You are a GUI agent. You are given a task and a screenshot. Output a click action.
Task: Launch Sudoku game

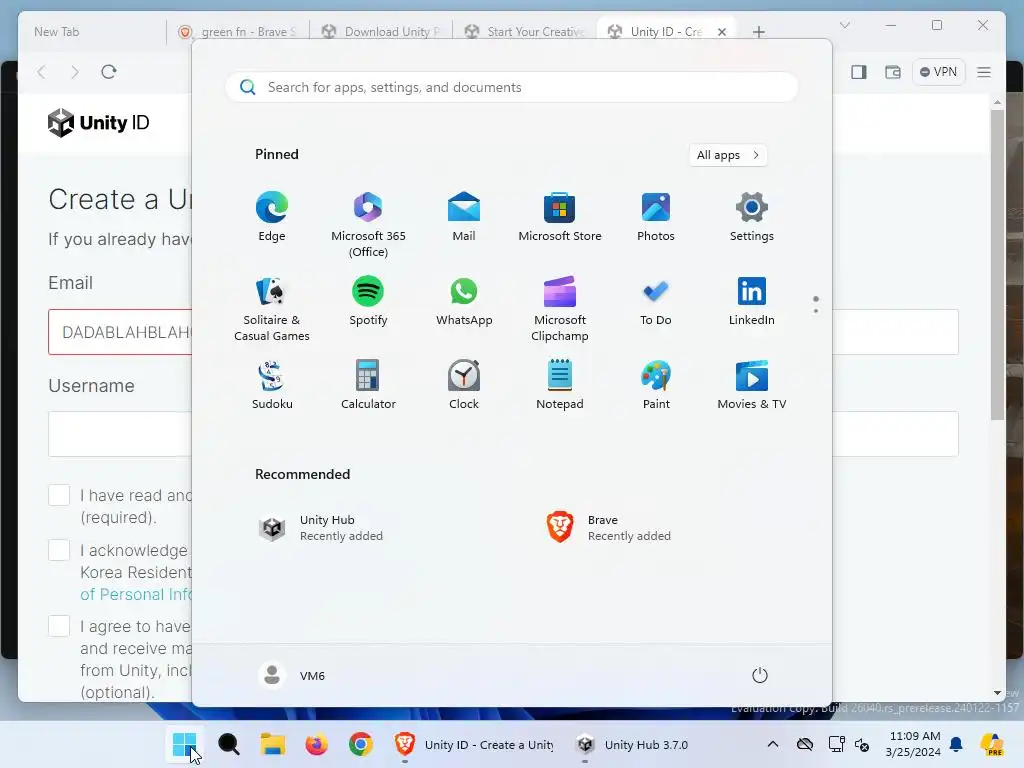click(272, 385)
